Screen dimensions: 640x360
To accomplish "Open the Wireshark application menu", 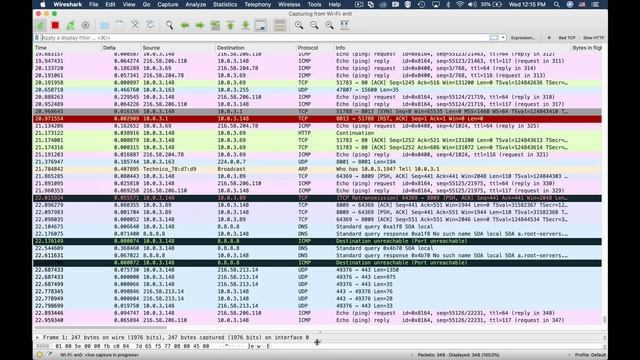I will tap(68, 4).
